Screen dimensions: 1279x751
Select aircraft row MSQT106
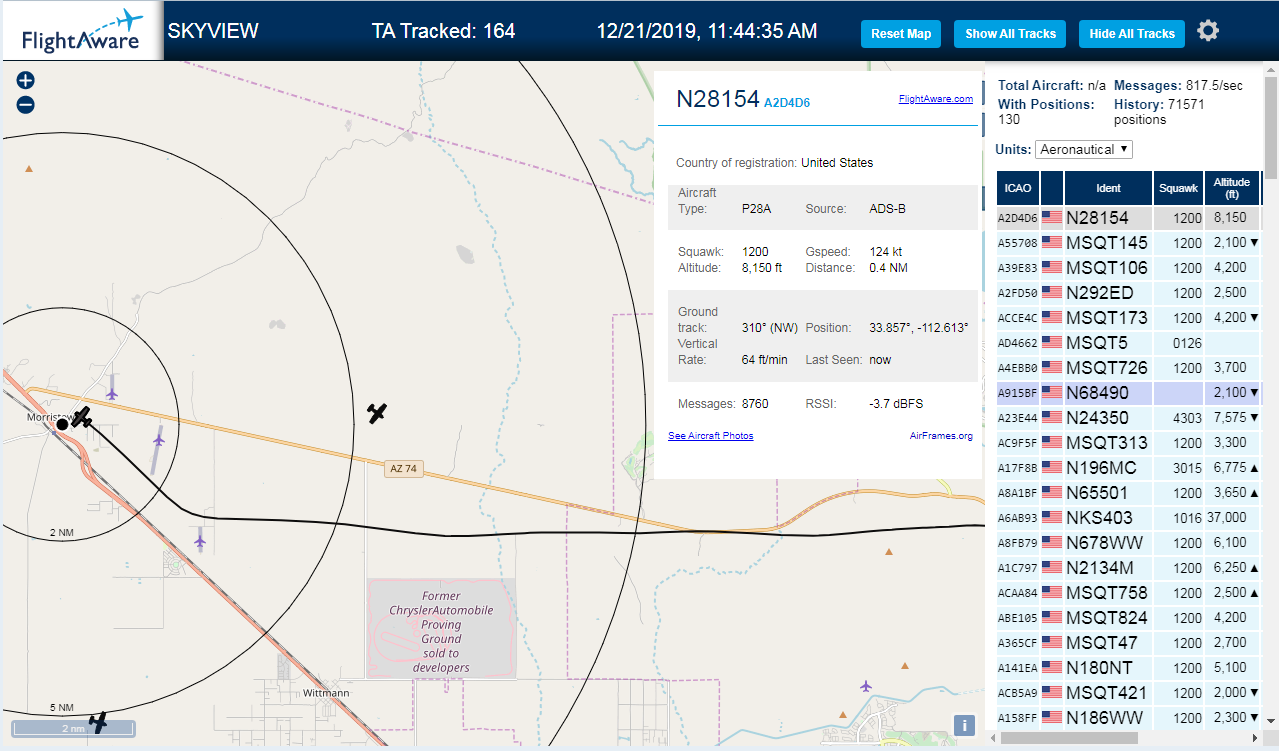(1128, 268)
